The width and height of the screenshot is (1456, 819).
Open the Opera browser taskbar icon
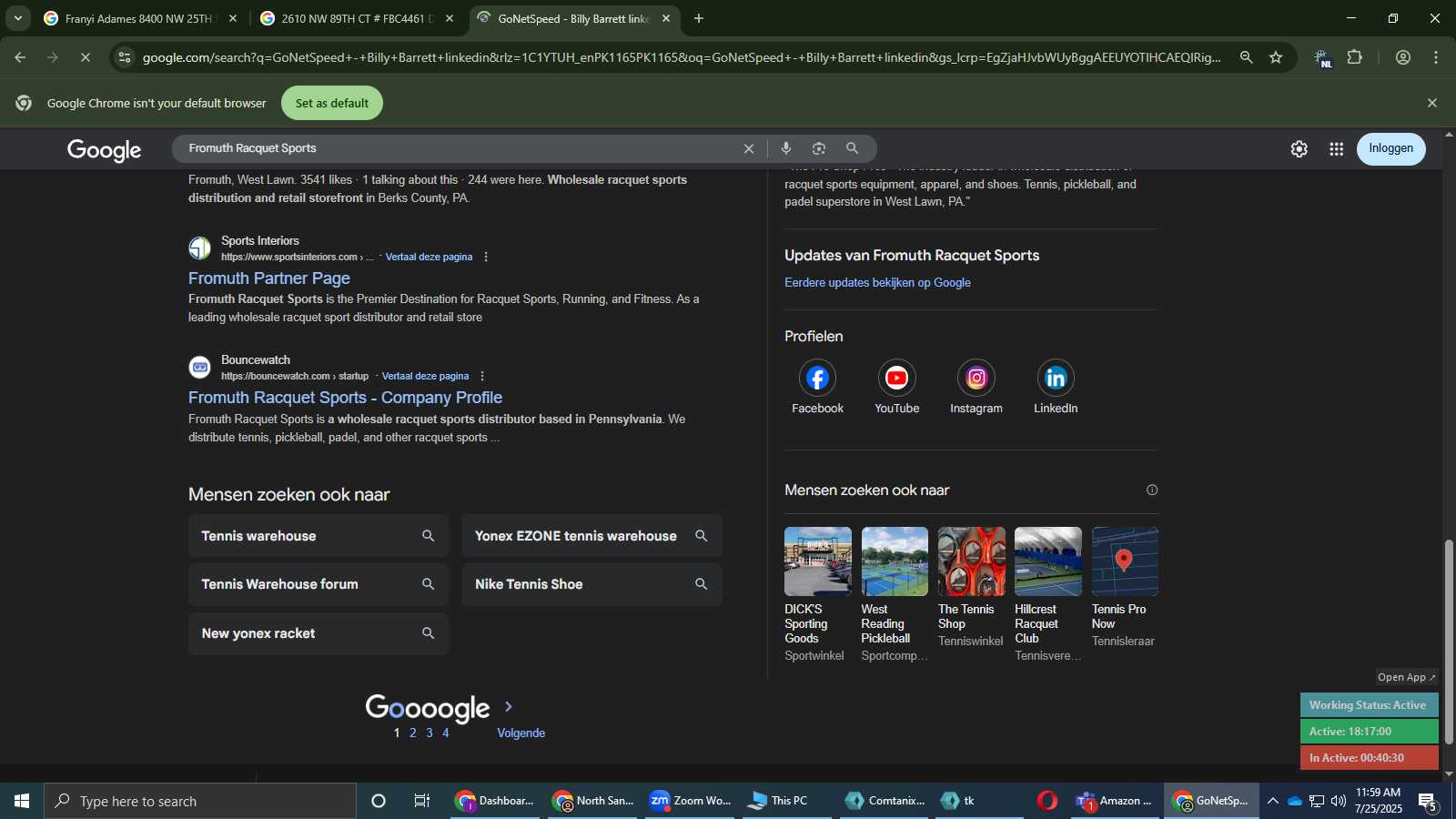(x=1046, y=801)
